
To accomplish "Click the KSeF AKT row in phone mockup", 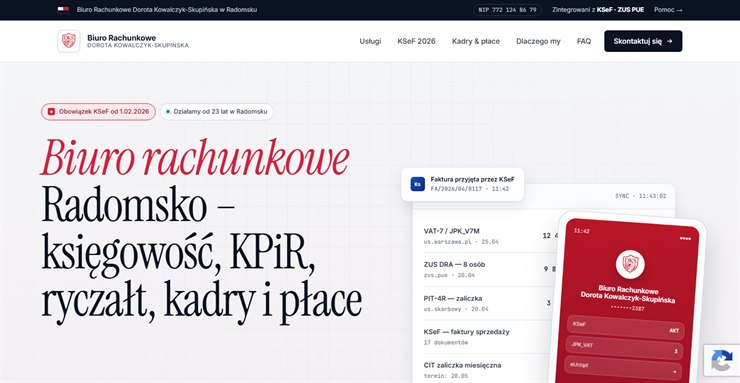I will 625,327.
